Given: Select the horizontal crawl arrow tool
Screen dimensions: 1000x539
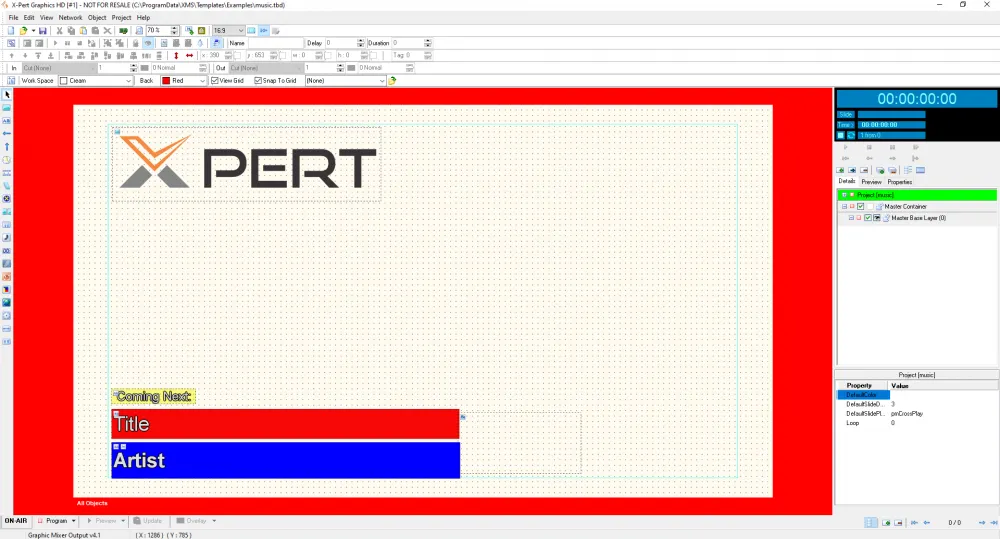Looking at the screenshot, I should (7, 133).
